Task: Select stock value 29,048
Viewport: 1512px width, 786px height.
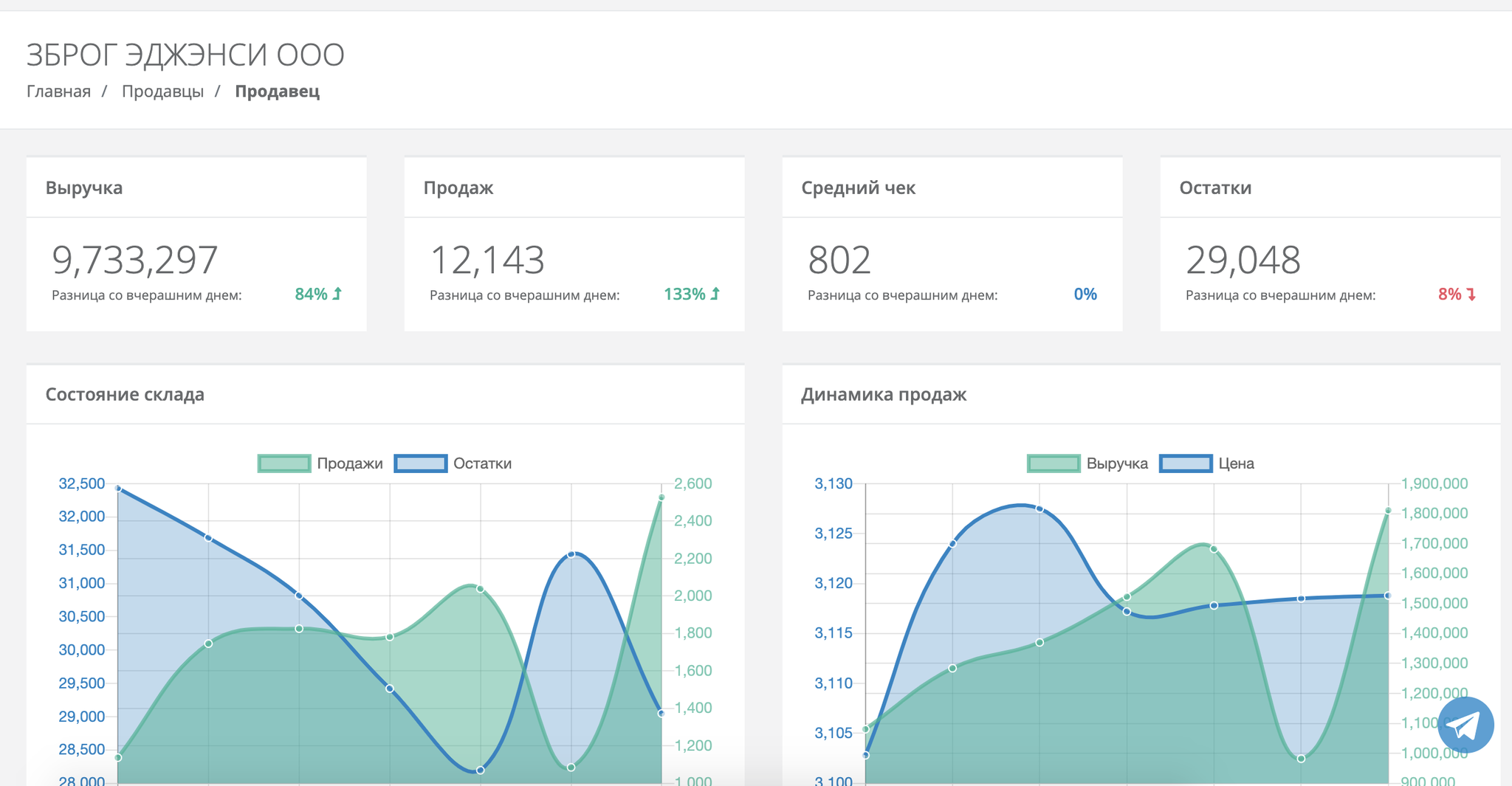Action: (1243, 260)
